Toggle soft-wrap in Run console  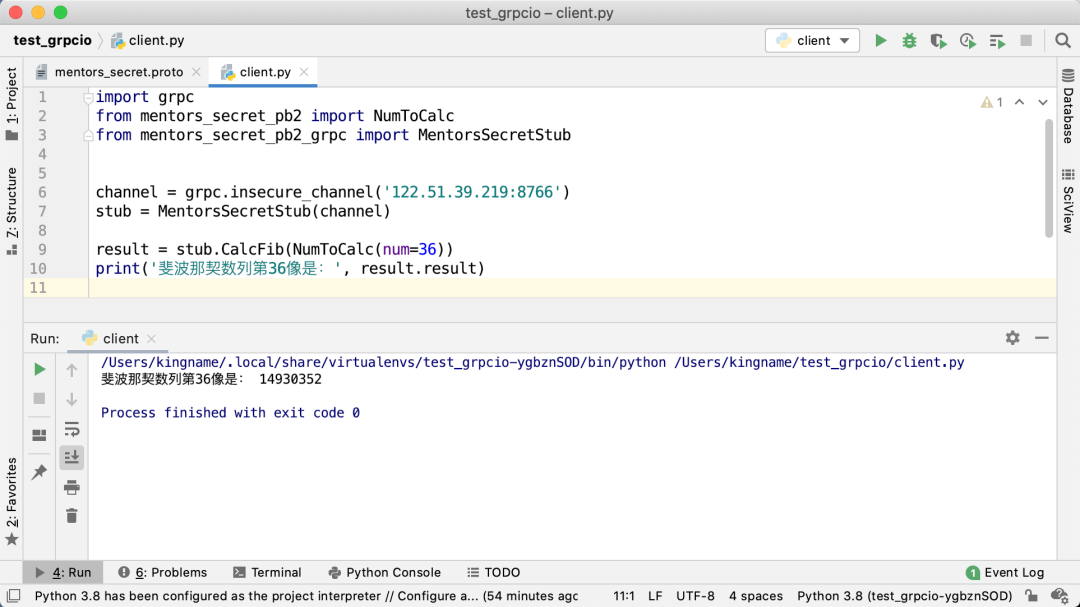[72, 429]
